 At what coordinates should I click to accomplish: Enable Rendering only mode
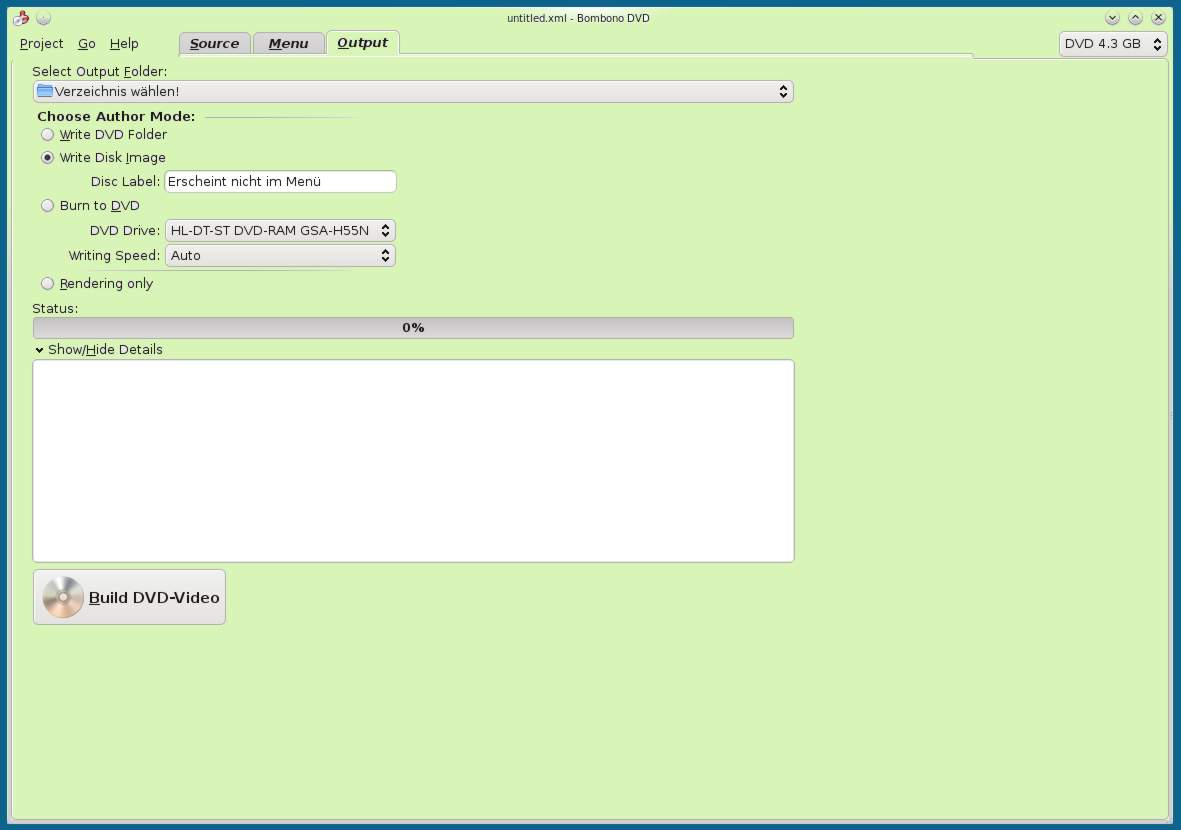pos(47,283)
